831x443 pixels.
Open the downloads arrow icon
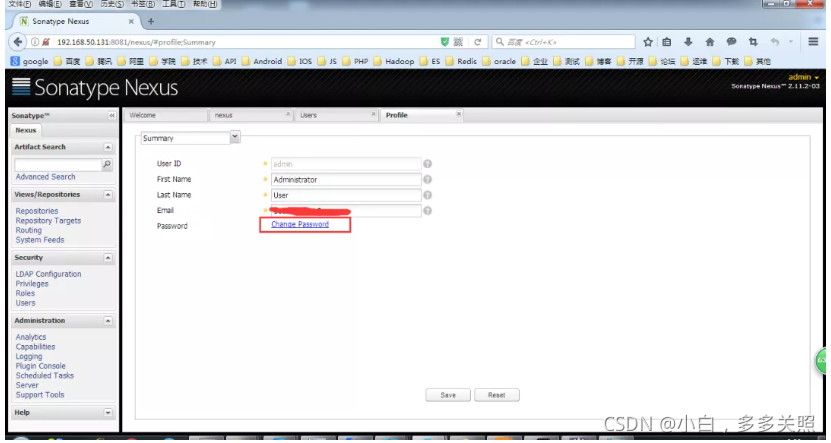pyautogui.click(x=688, y=42)
